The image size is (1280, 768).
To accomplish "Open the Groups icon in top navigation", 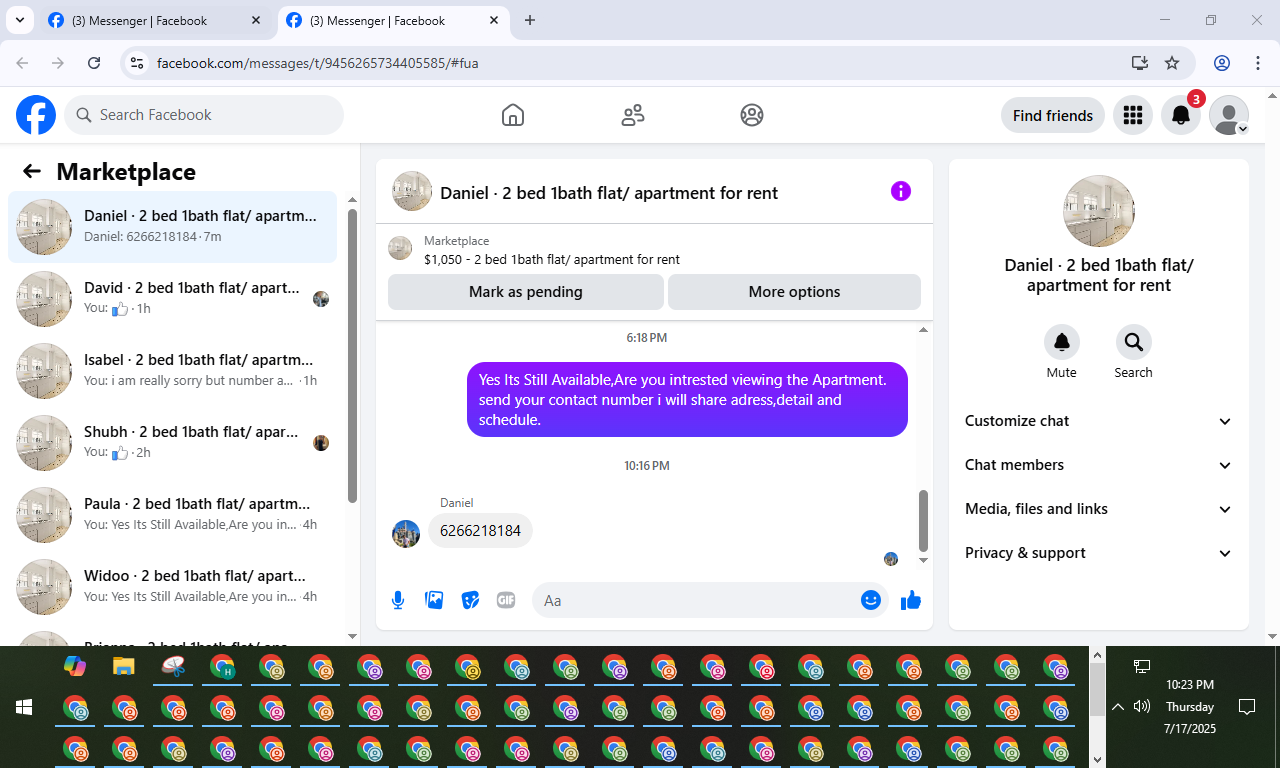I will click(752, 115).
